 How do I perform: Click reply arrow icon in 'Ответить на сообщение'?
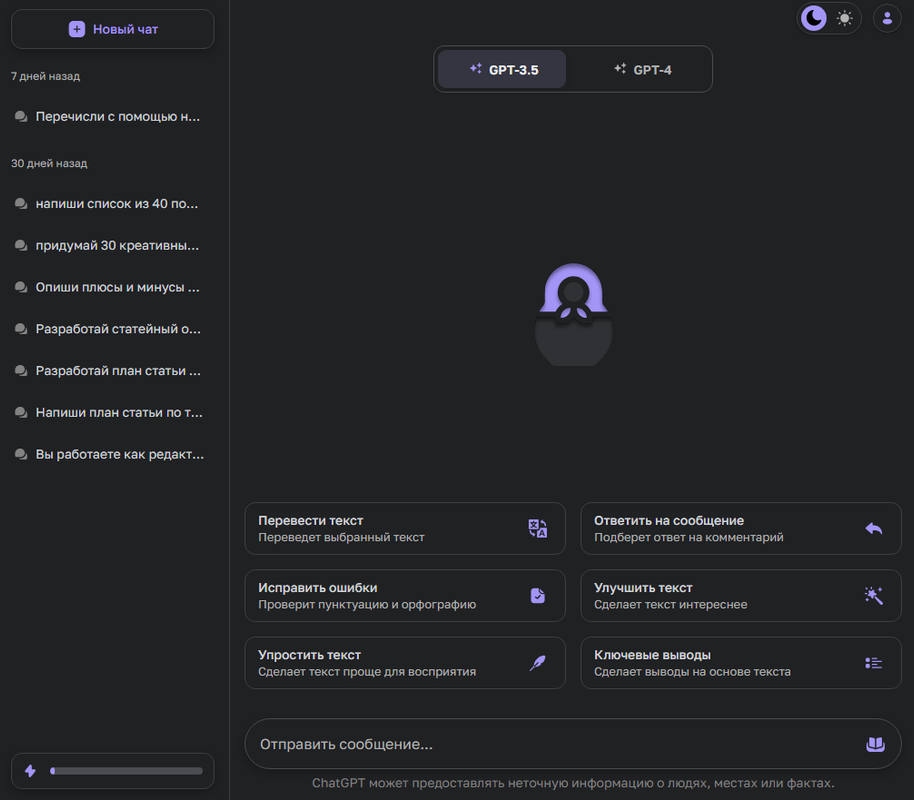[x=874, y=528]
